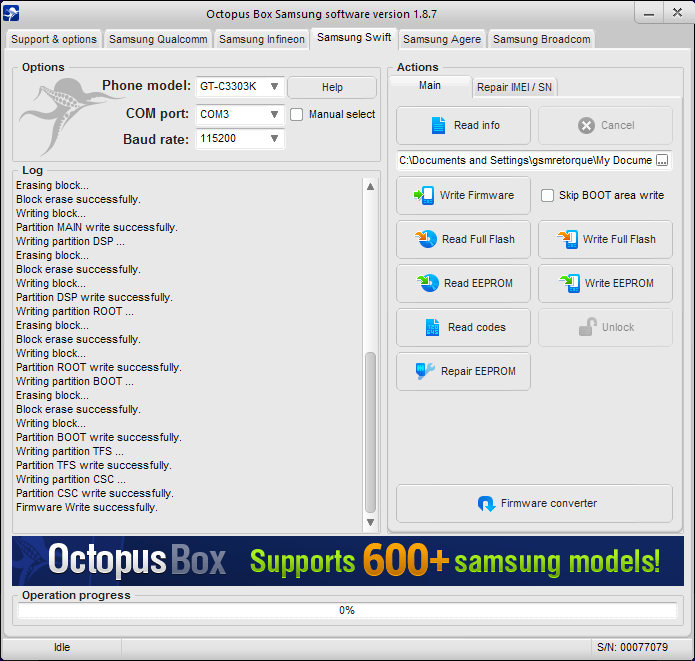Image resolution: width=695 pixels, height=661 pixels.
Task: Close the Octopus Box window
Action: point(677,12)
